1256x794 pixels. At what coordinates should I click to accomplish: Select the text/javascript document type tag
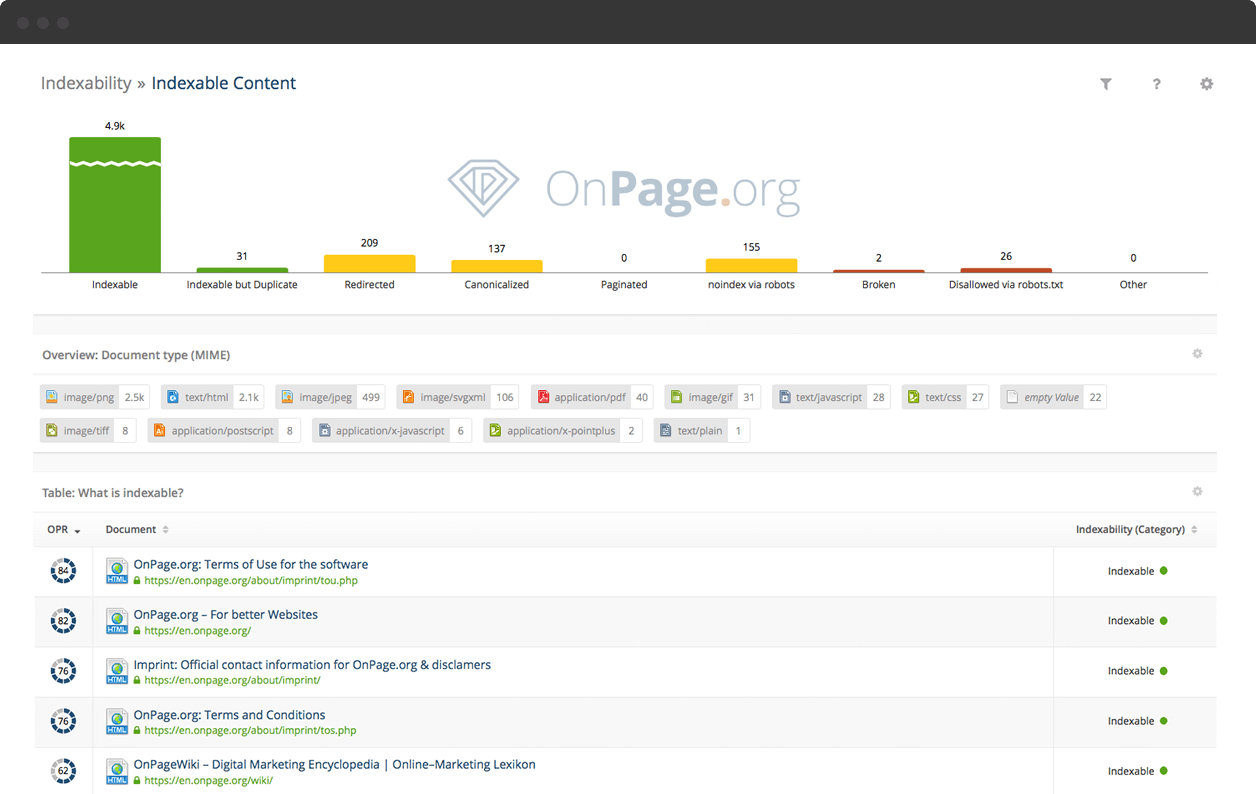click(831, 397)
